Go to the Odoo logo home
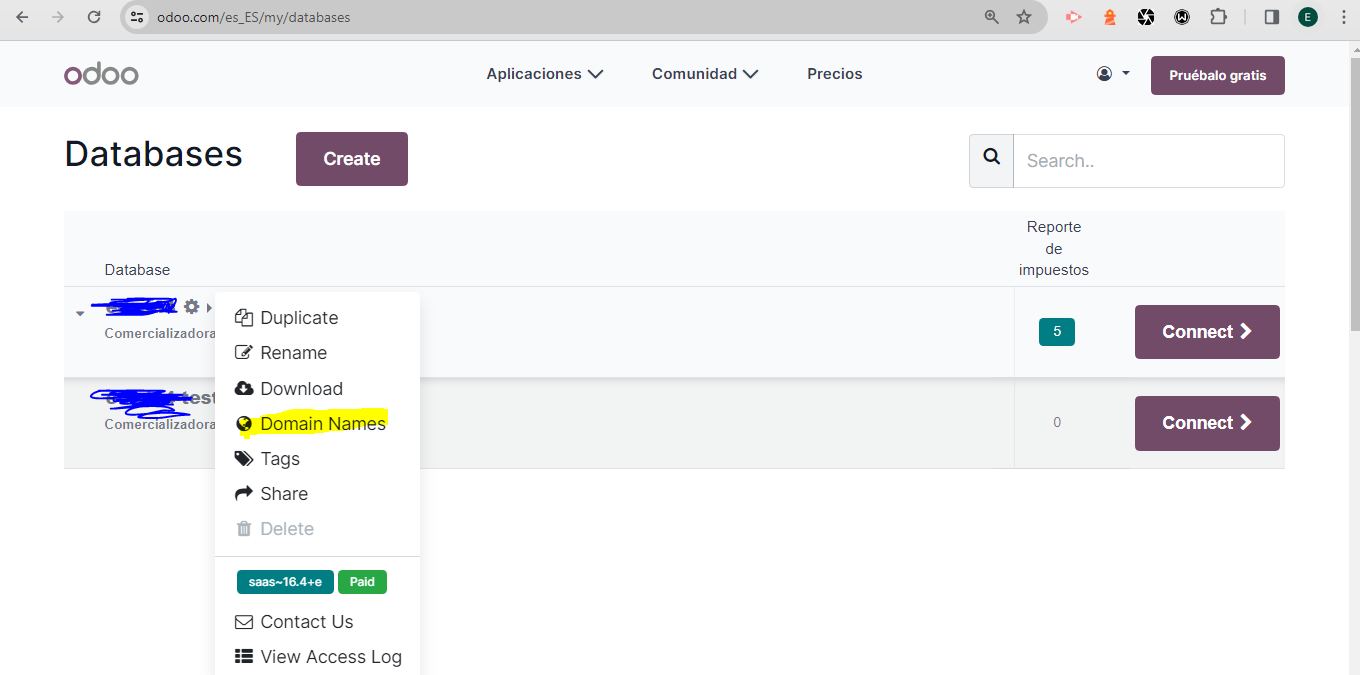The image size is (1360, 675). (x=101, y=74)
